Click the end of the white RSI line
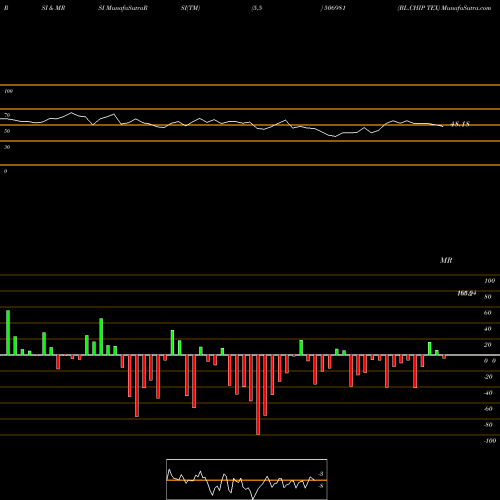500x500 pixels. pyautogui.click(x=443, y=126)
